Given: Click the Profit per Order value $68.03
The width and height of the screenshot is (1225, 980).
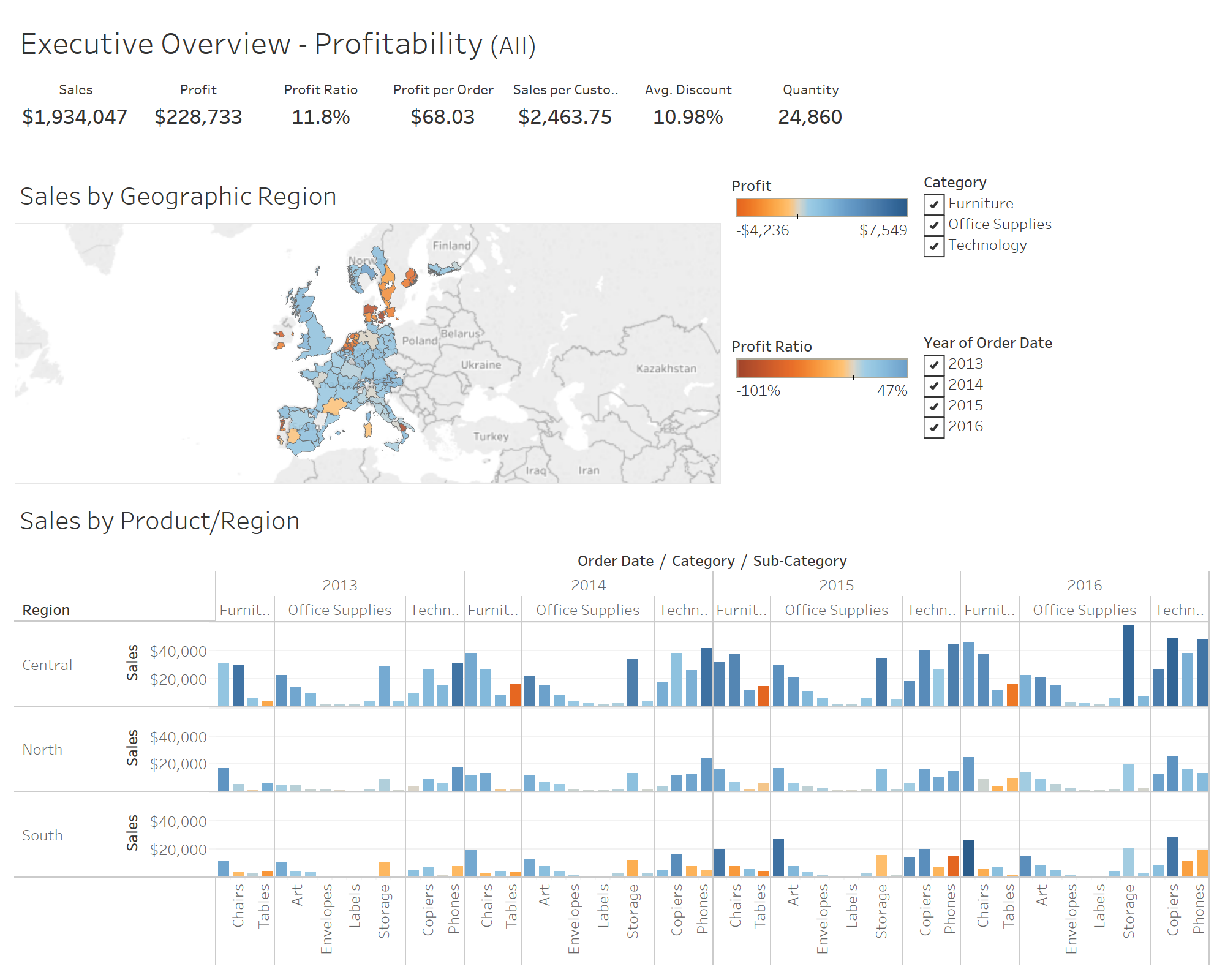Looking at the screenshot, I should click(x=443, y=117).
